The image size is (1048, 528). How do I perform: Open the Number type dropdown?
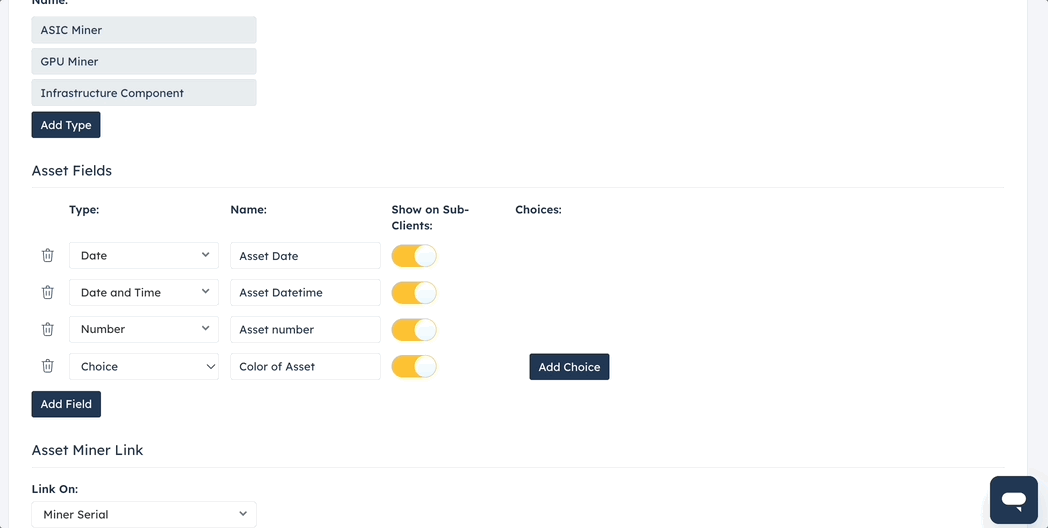[144, 329]
